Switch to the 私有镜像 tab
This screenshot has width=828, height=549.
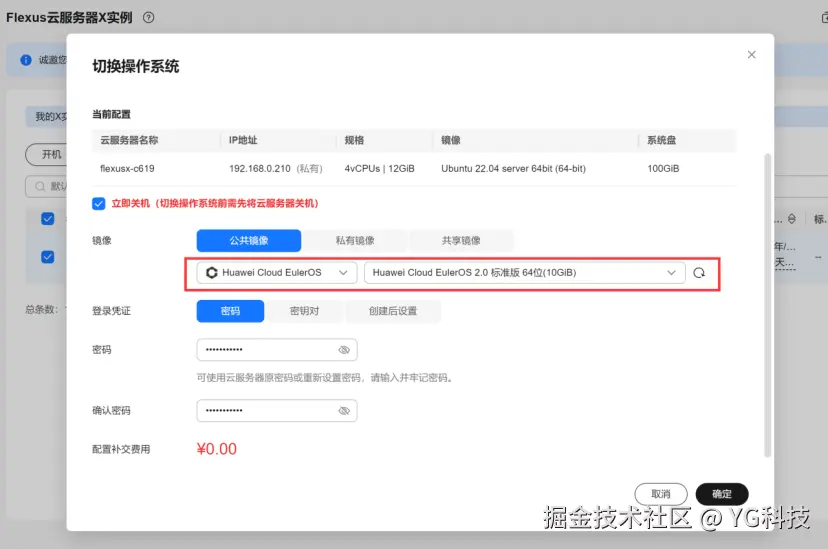click(355, 241)
